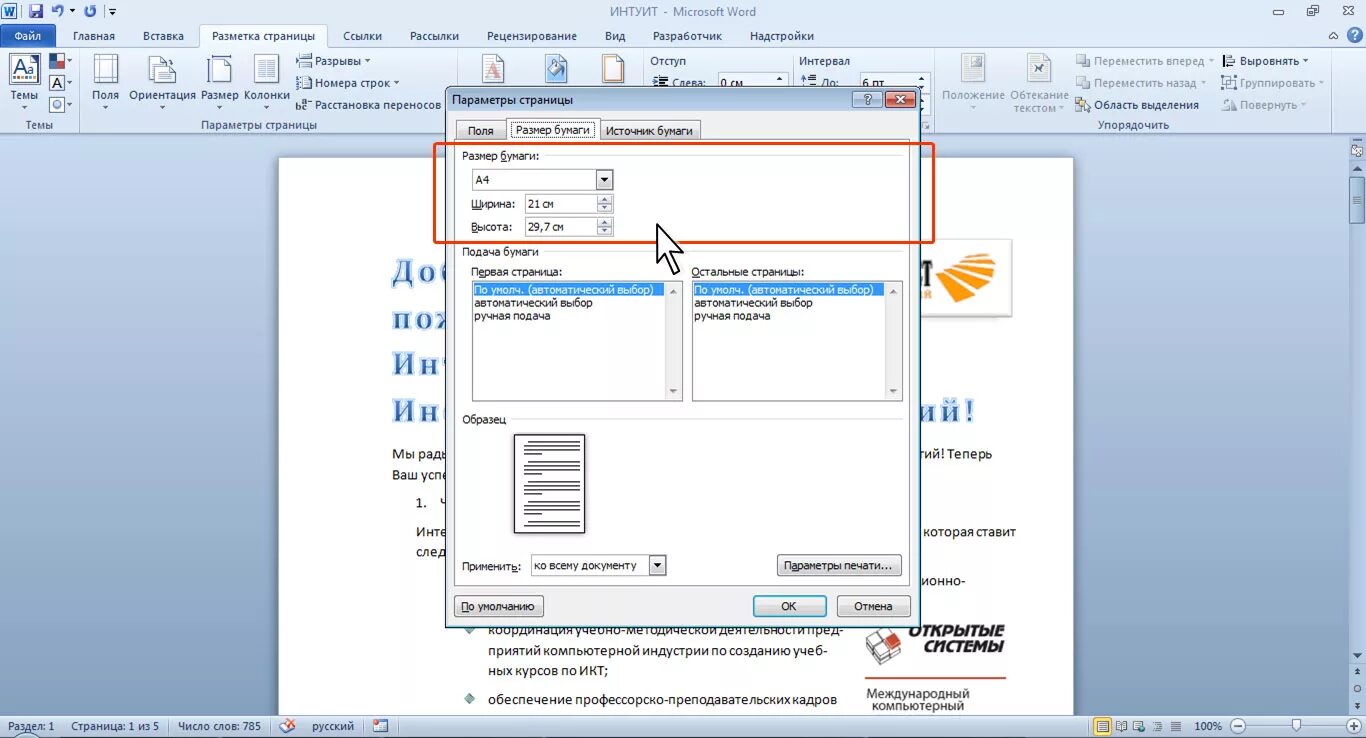This screenshot has height=738, width=1366.
Task: Open theme fonts menu
Action: pos(59,83)
